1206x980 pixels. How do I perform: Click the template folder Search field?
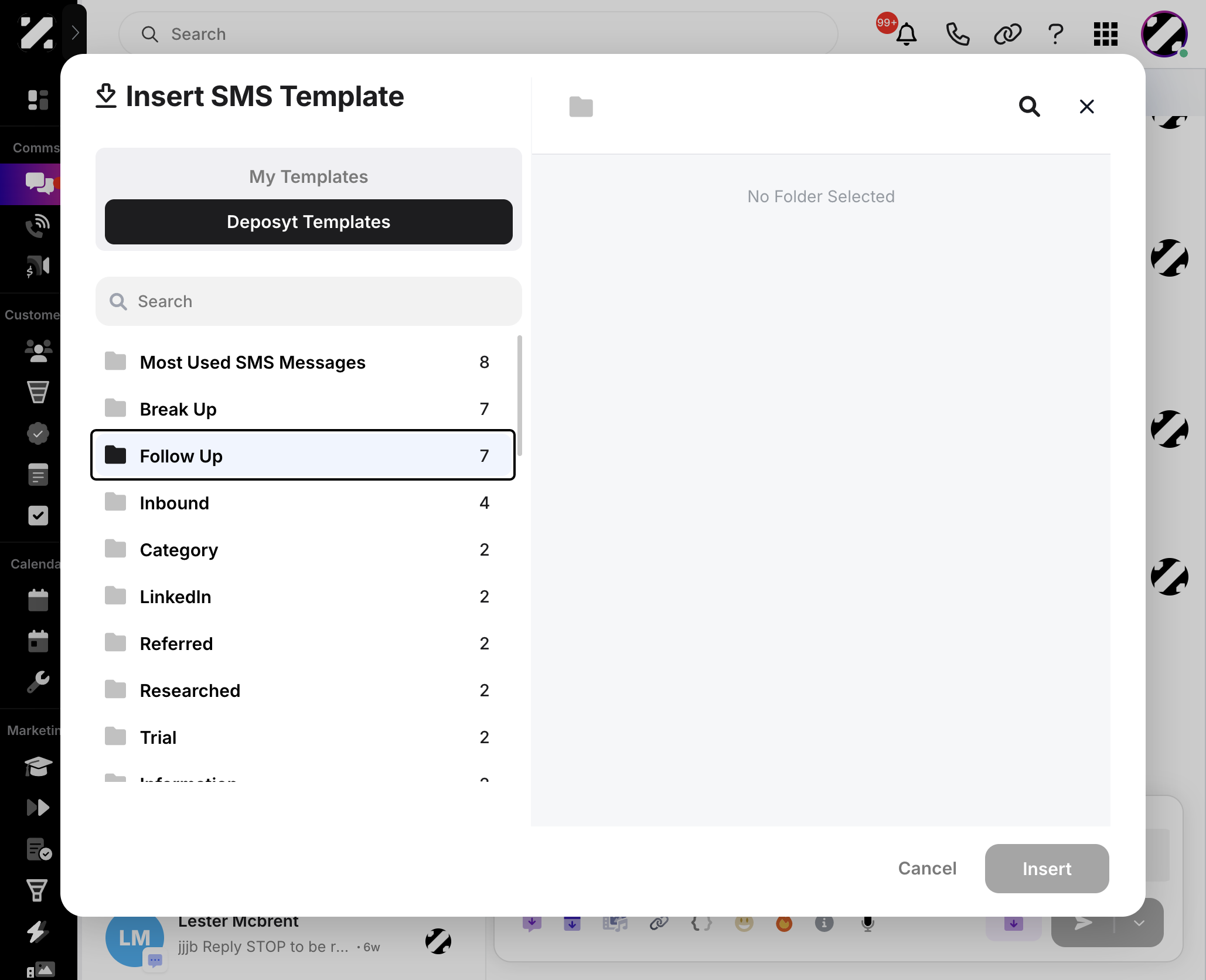click(308, 301)
